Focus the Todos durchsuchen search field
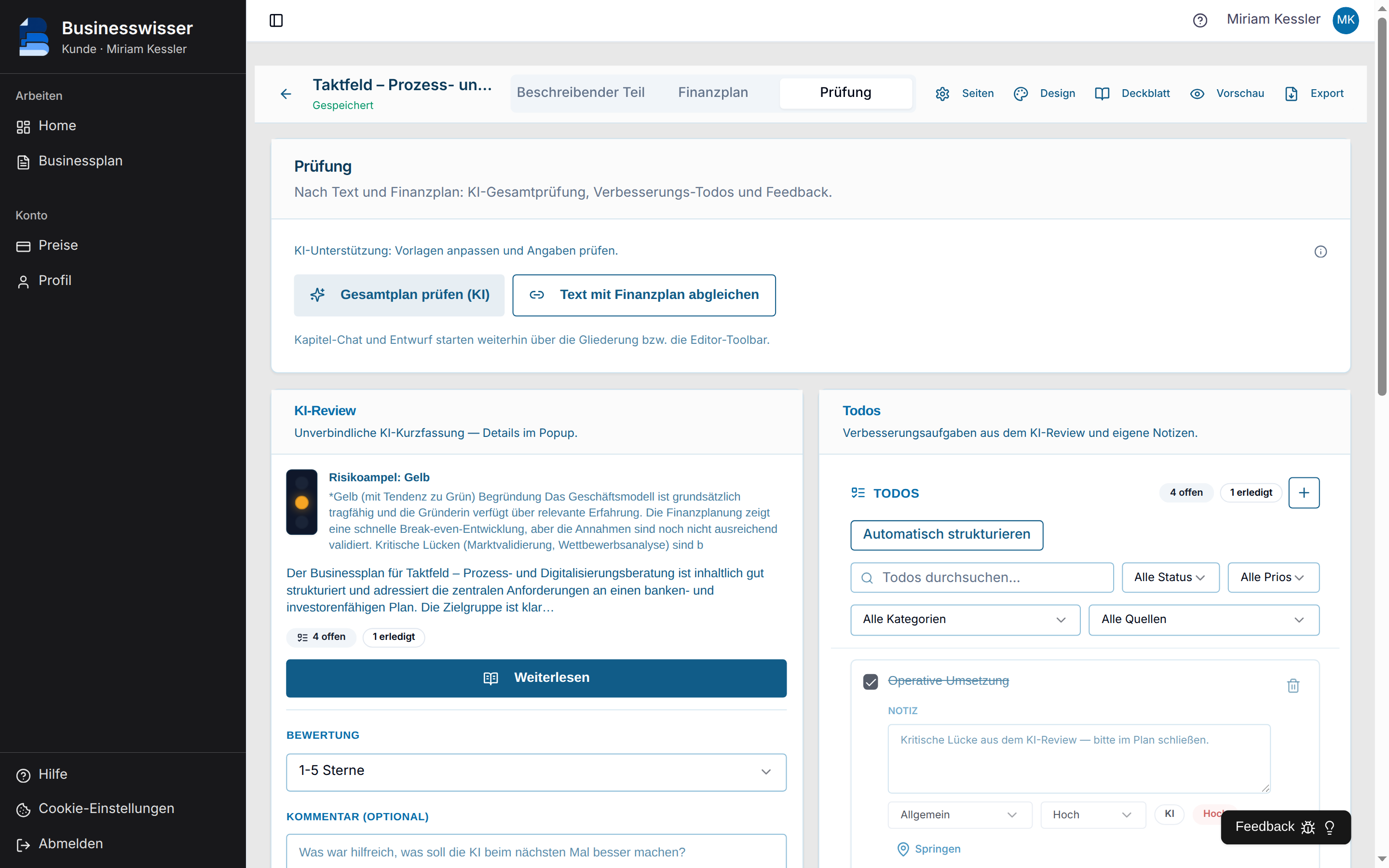The height and width of the screenshot is (868, 1389). (x=981, y=578)
